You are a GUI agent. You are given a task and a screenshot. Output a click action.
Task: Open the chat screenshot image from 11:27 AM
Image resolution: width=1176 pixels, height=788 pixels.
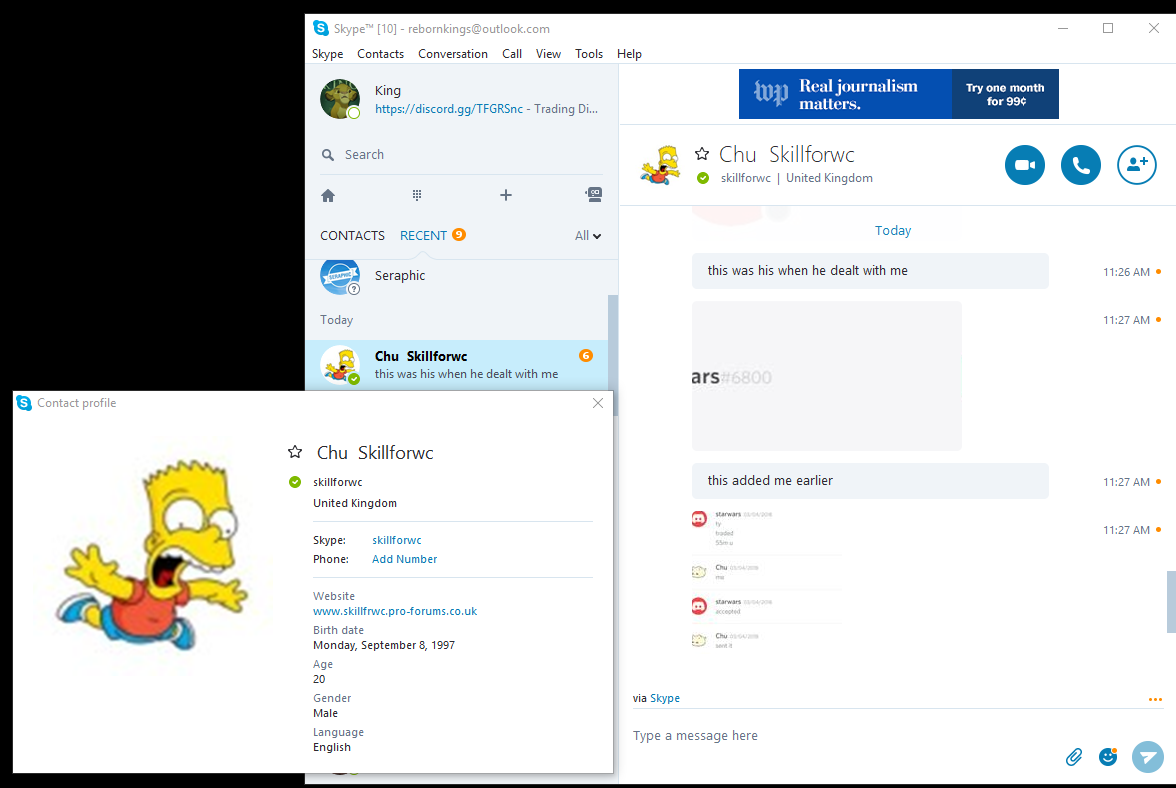coord(766,580)
